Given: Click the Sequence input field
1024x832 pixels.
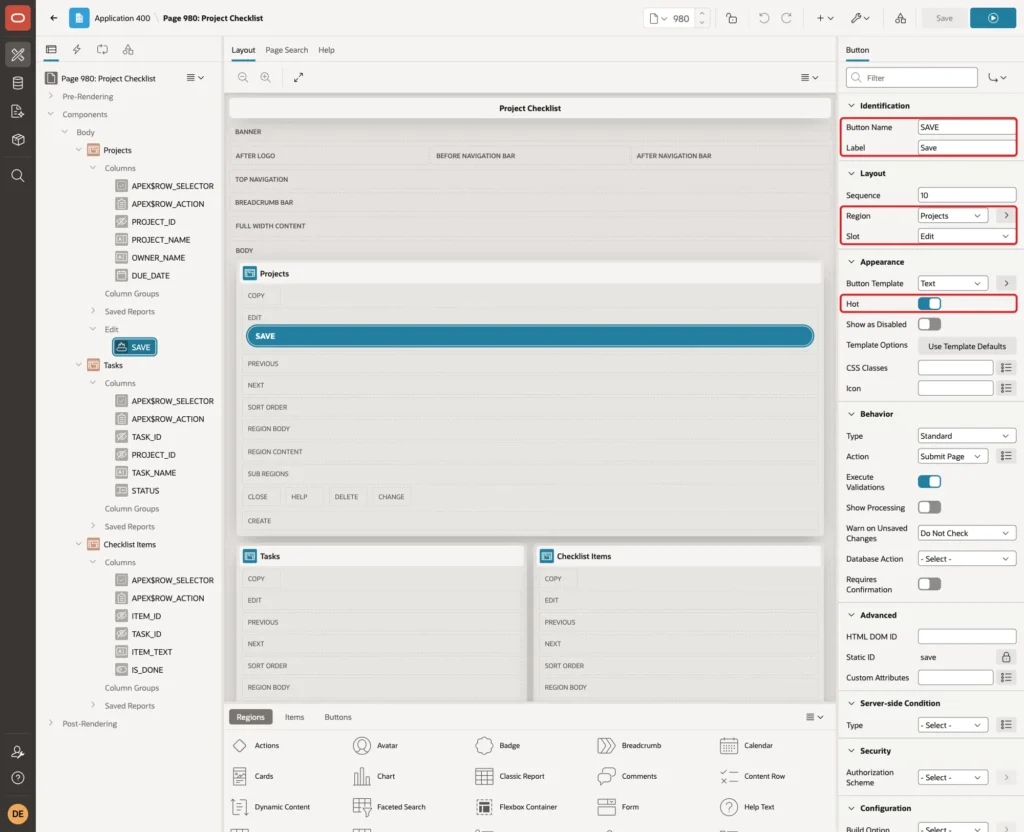Looking at the screenshot, I should click(967, 195).
